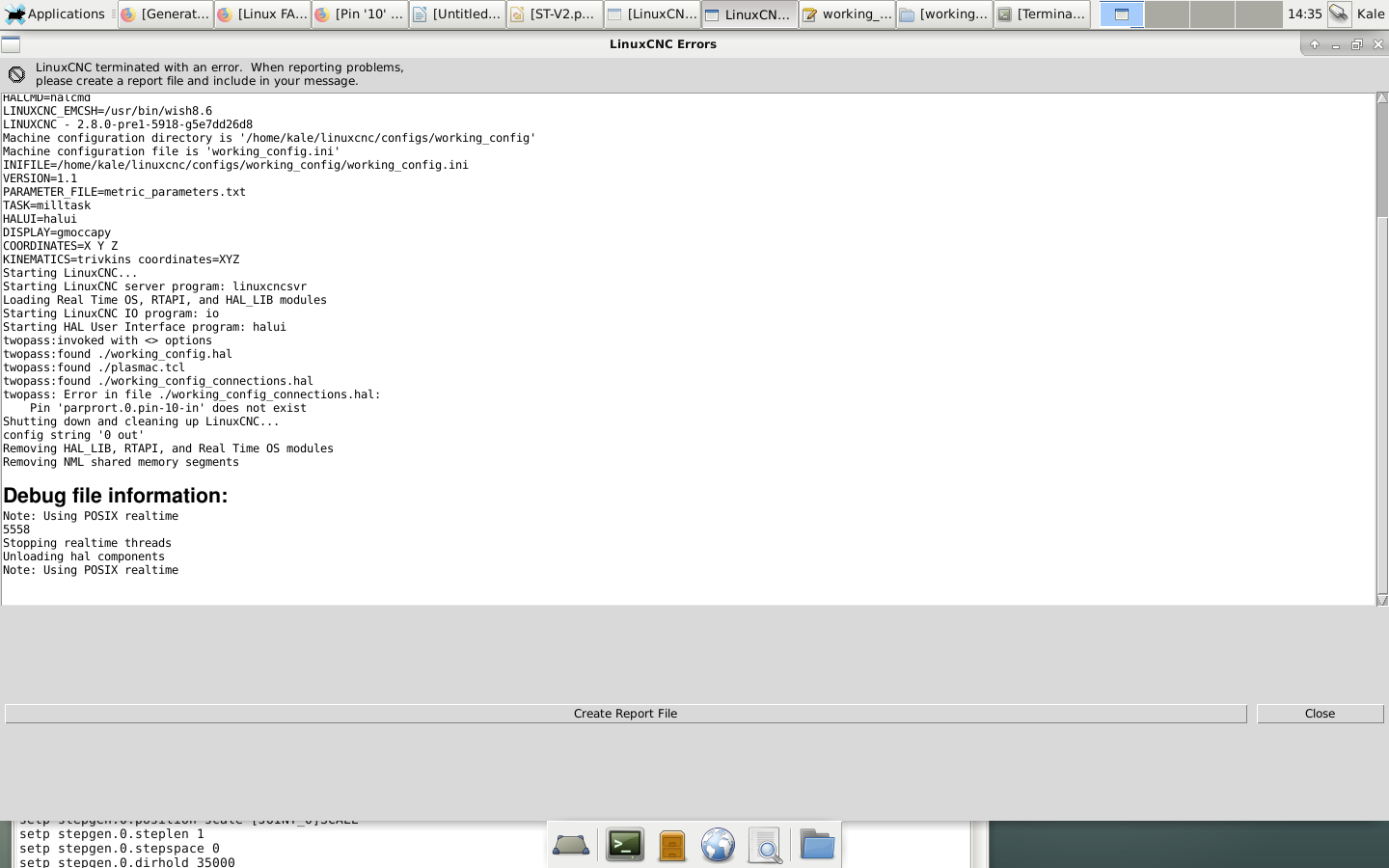Switch to the bracketed [LinuxCN... taskbar window
1389x868 pixels.
(x=653, y=14)
